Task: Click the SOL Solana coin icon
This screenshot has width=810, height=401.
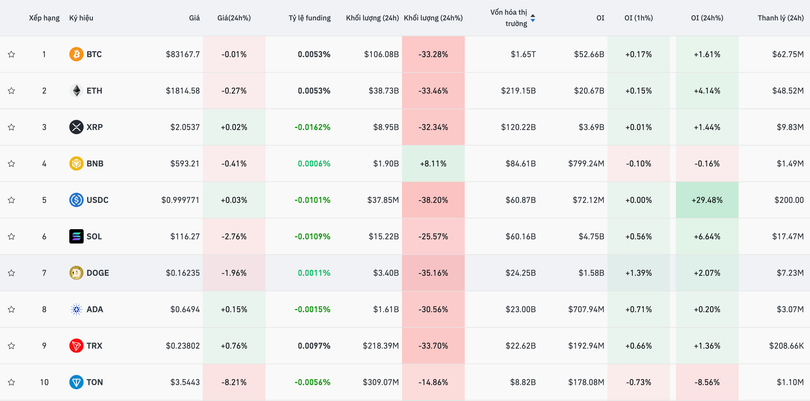Action: [76, 236]
